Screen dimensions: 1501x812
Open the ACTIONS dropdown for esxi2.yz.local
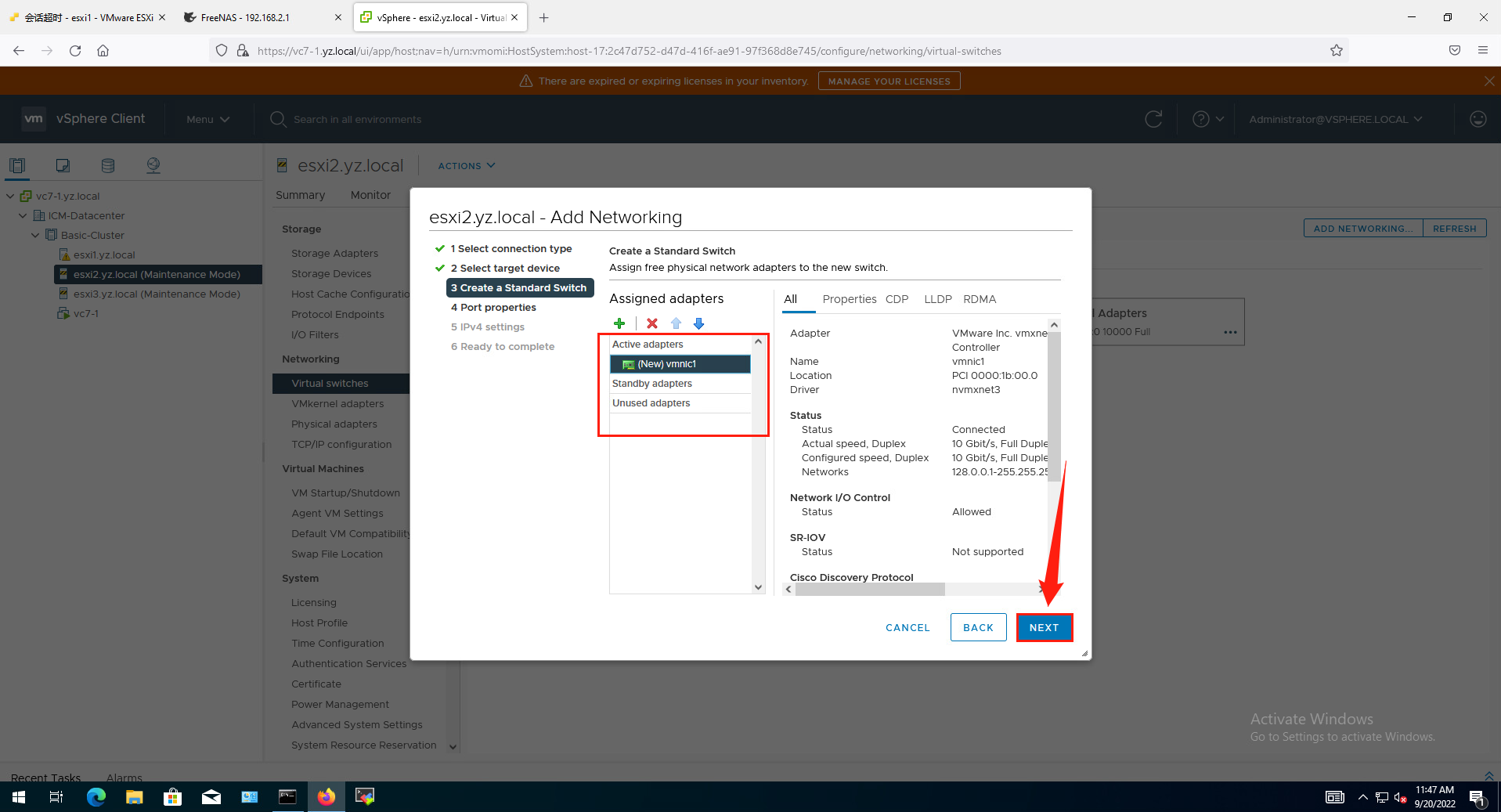[x=465, y=165]
